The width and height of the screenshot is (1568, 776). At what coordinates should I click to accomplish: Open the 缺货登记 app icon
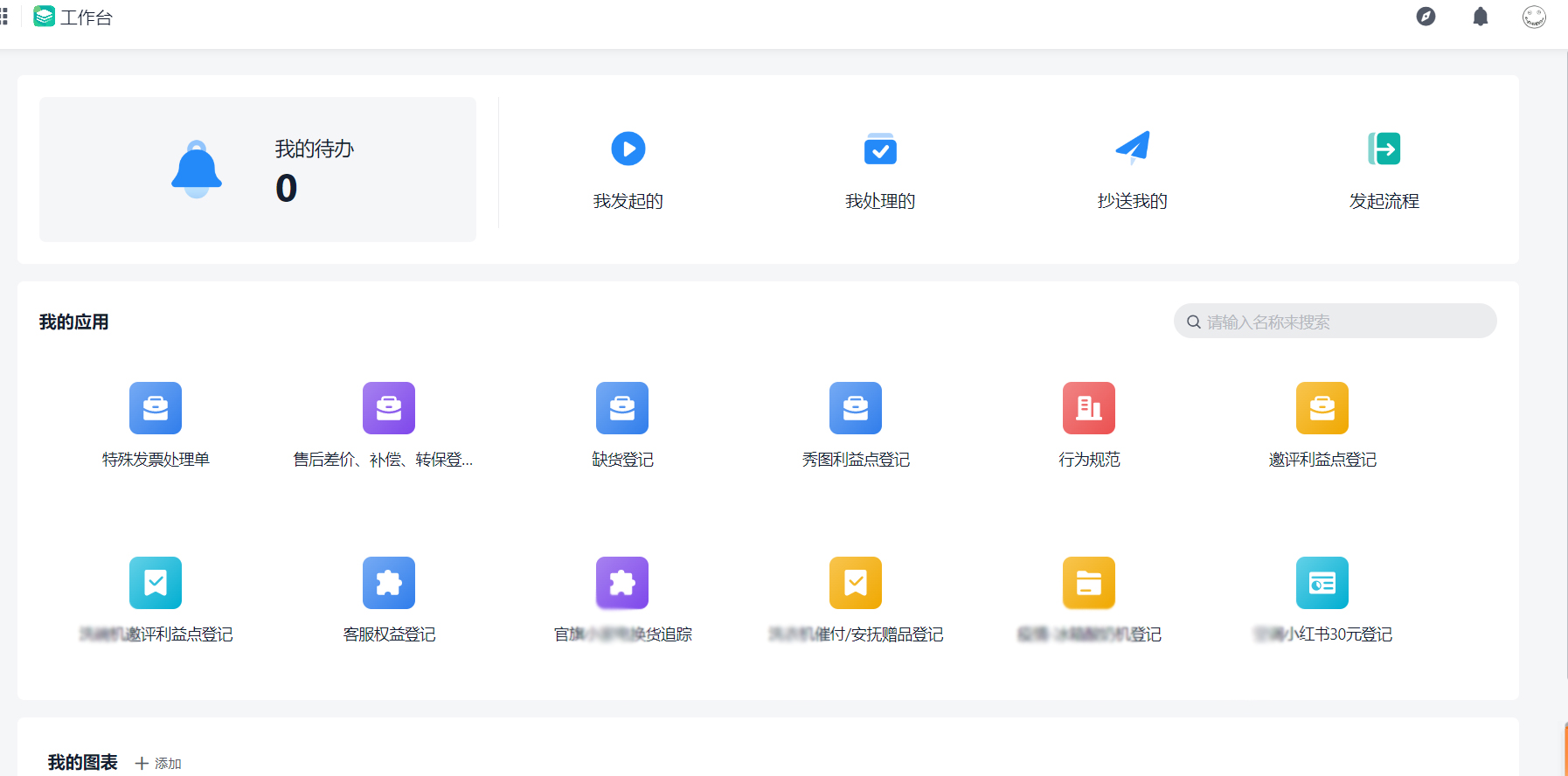click(x=622, y=408)
